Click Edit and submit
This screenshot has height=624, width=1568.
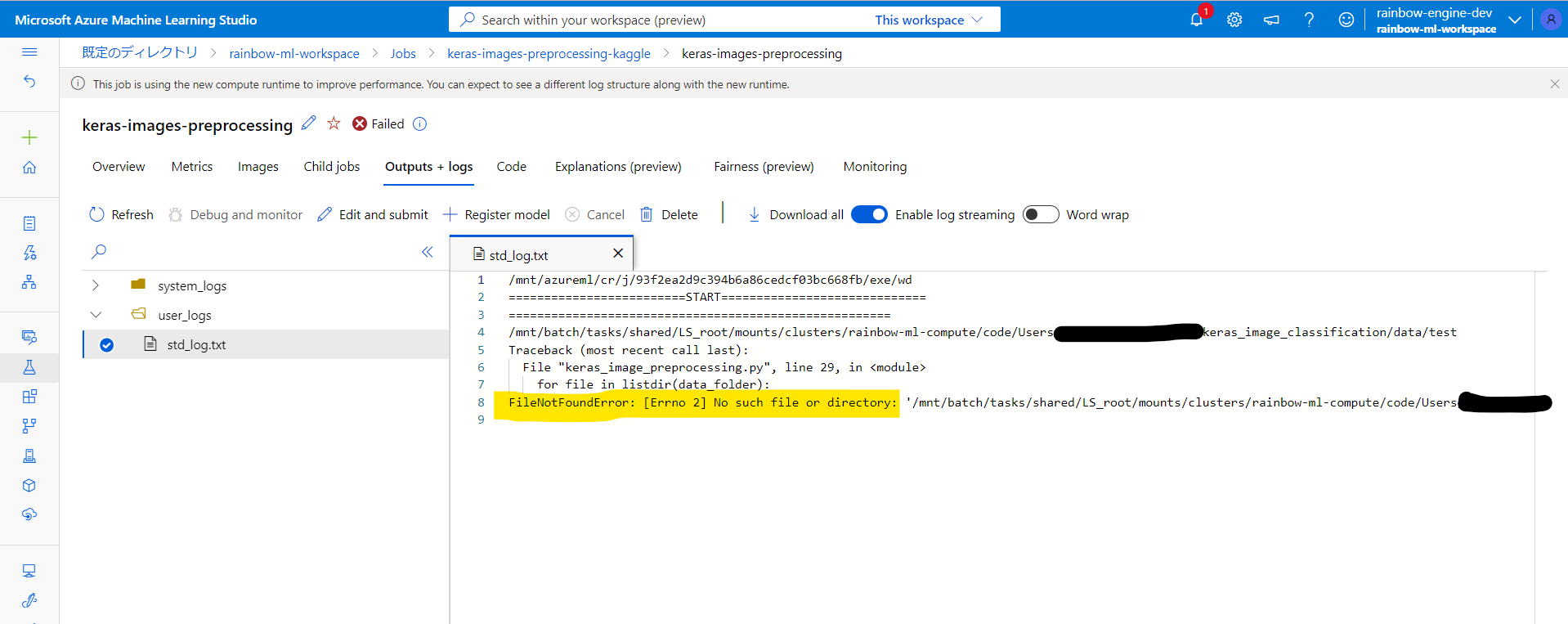click(x=373, y=214)
